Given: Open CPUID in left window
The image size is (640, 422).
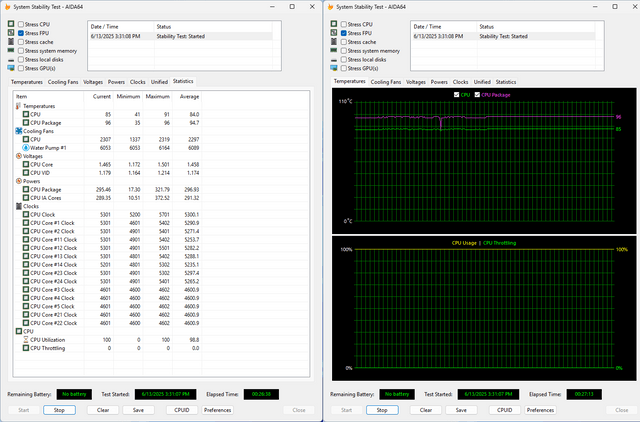Looking at the screenshot, I should 182,410.
